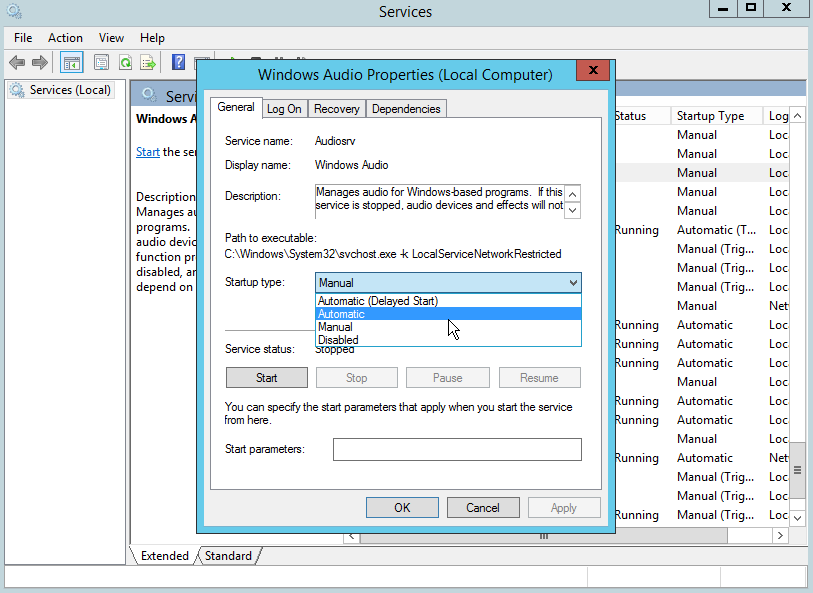Viewport: 813px width, 593px height.
Task: Click the Forward arrow toolbar icon
Action: (x=39, y=63)
